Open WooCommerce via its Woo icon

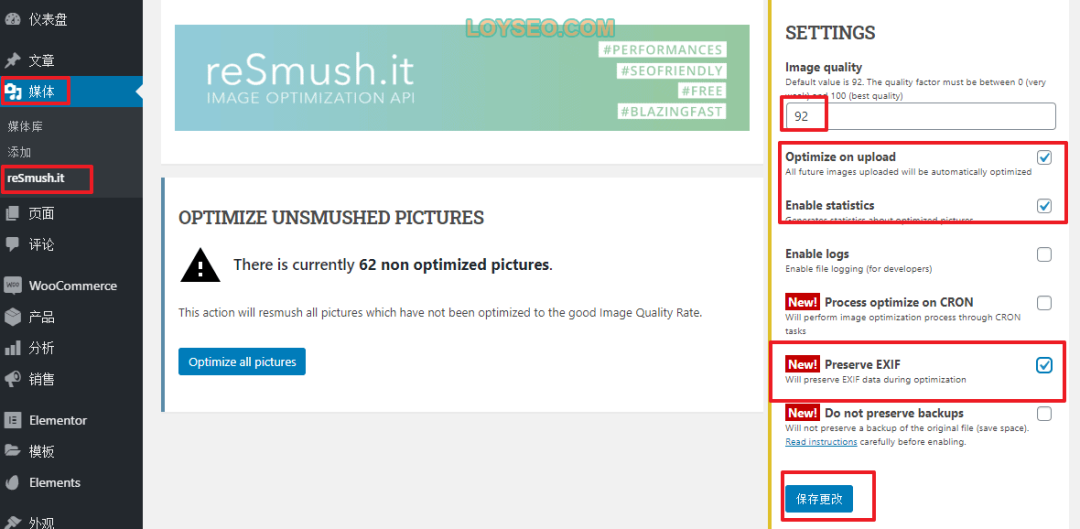[x=12, y=285]
